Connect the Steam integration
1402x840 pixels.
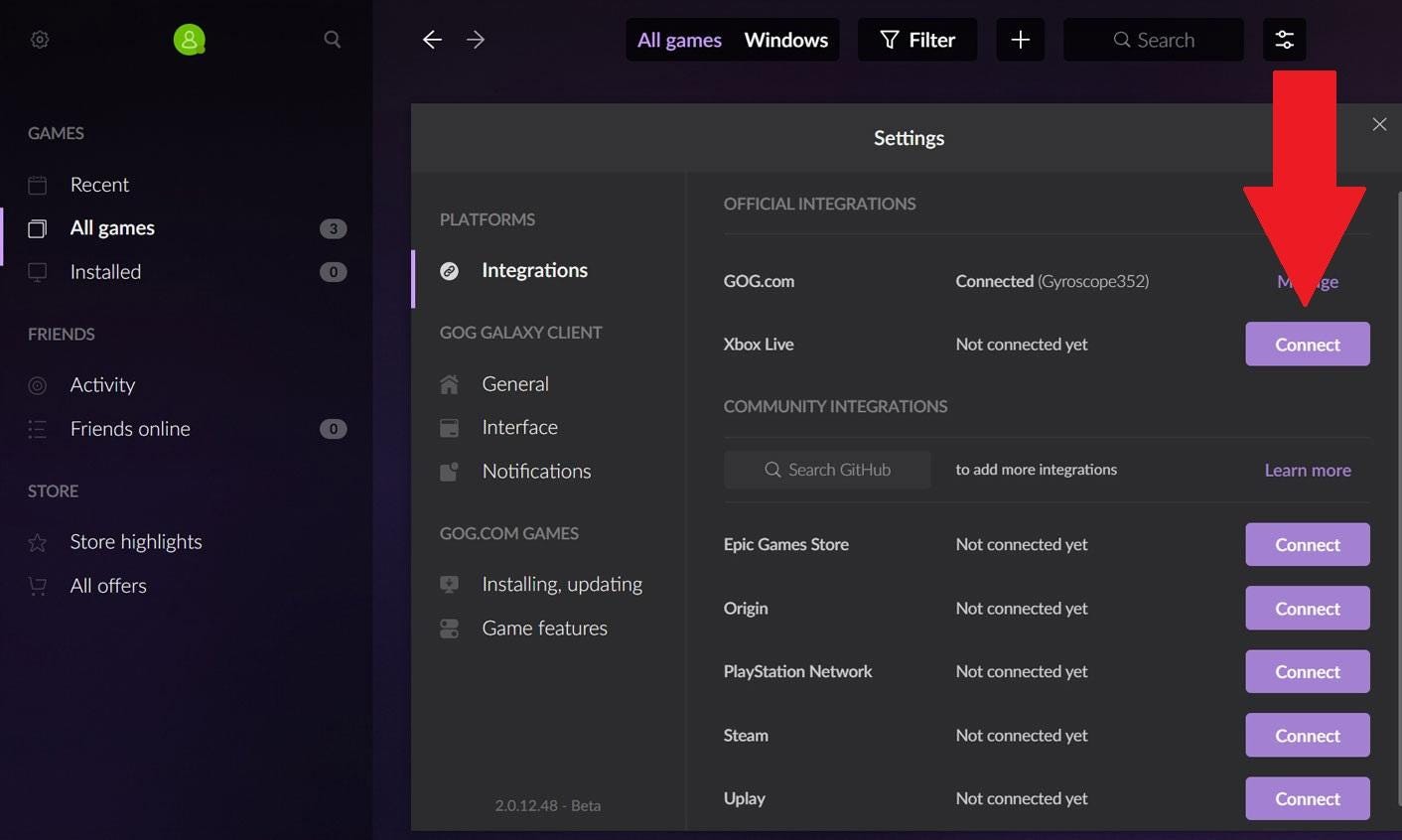[1307, 736]
